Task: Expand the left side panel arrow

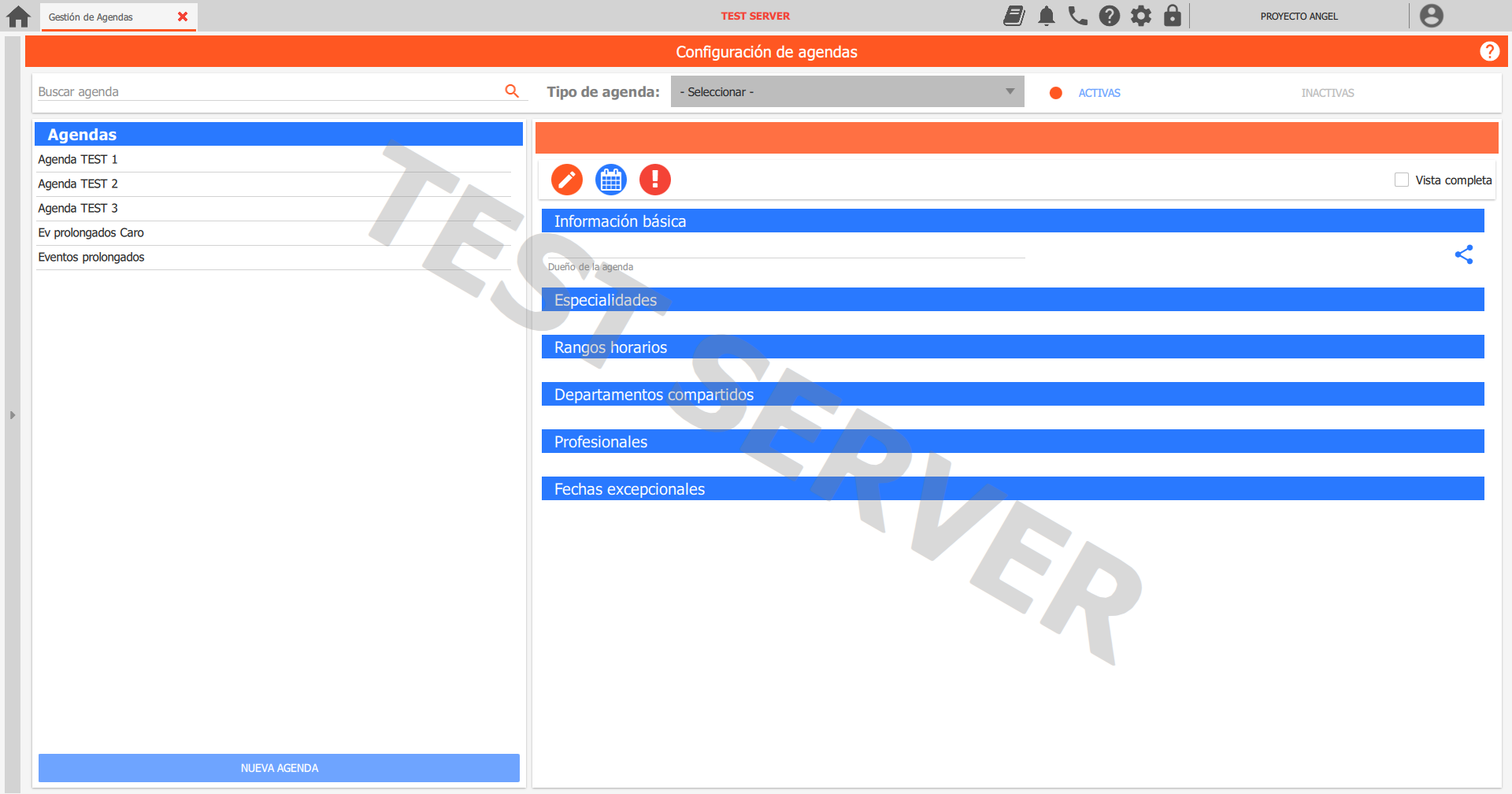Action: coord(12,415)
